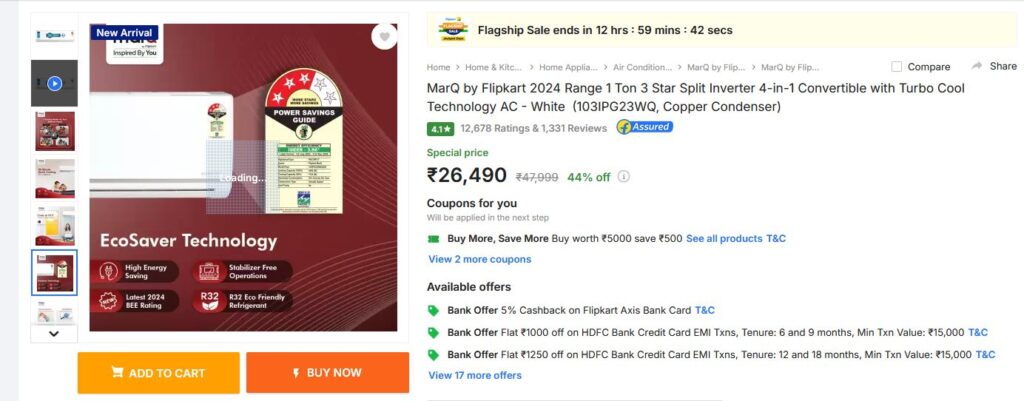1024x401 pixels.
Task: Click the first Bank Offer tag icon
Action: pos(433,310)
